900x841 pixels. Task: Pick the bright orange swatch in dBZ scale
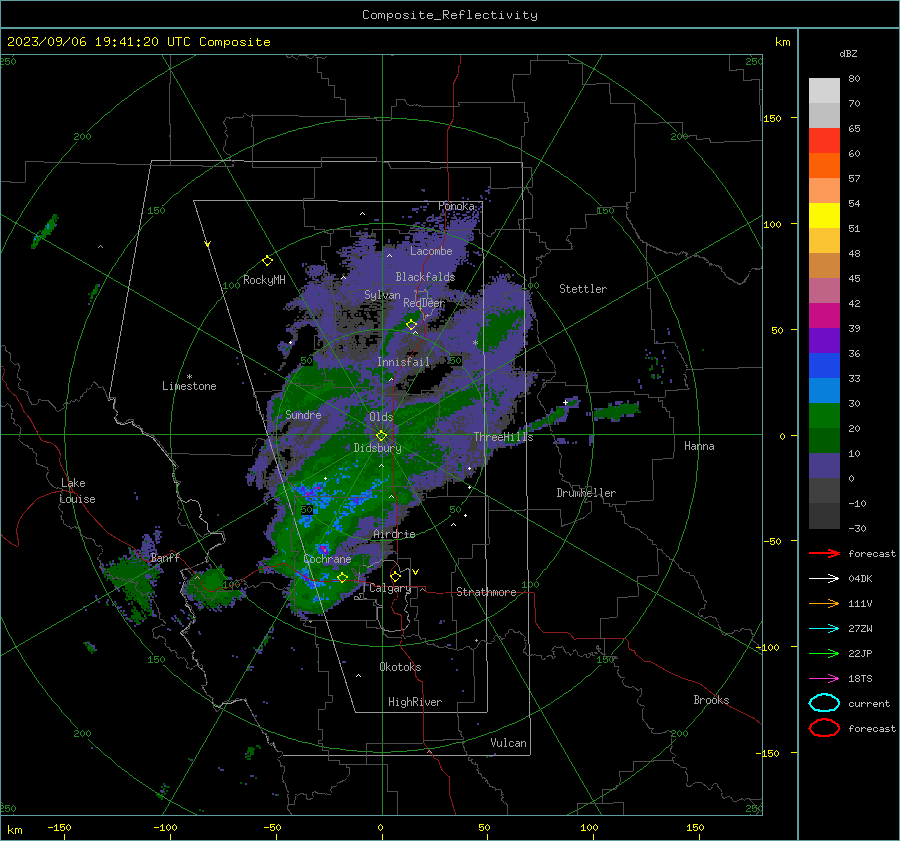824,165
